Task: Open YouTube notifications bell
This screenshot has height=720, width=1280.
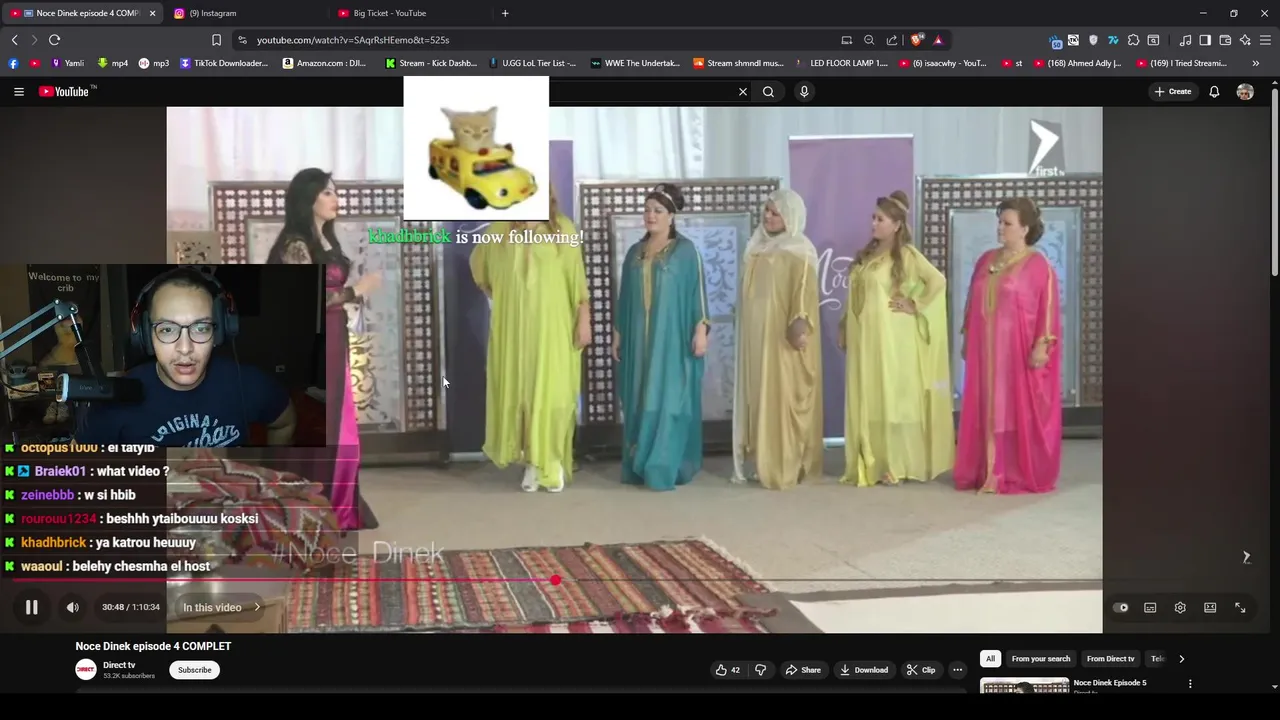Action: tap(1214, 91)
